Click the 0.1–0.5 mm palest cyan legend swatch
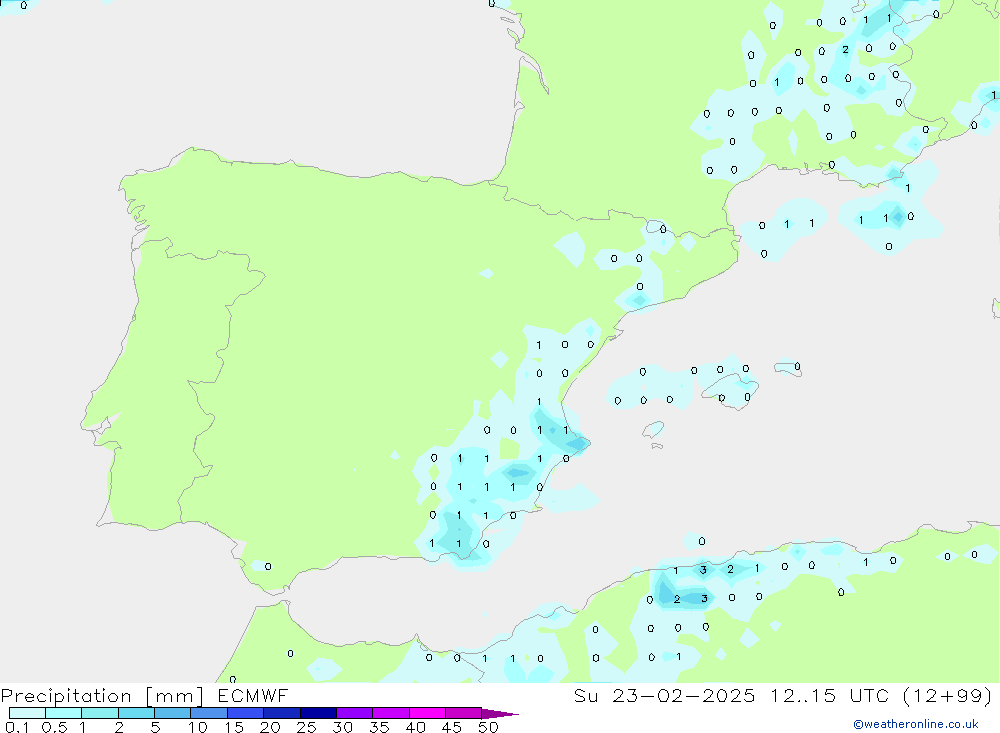 point(27,713)
